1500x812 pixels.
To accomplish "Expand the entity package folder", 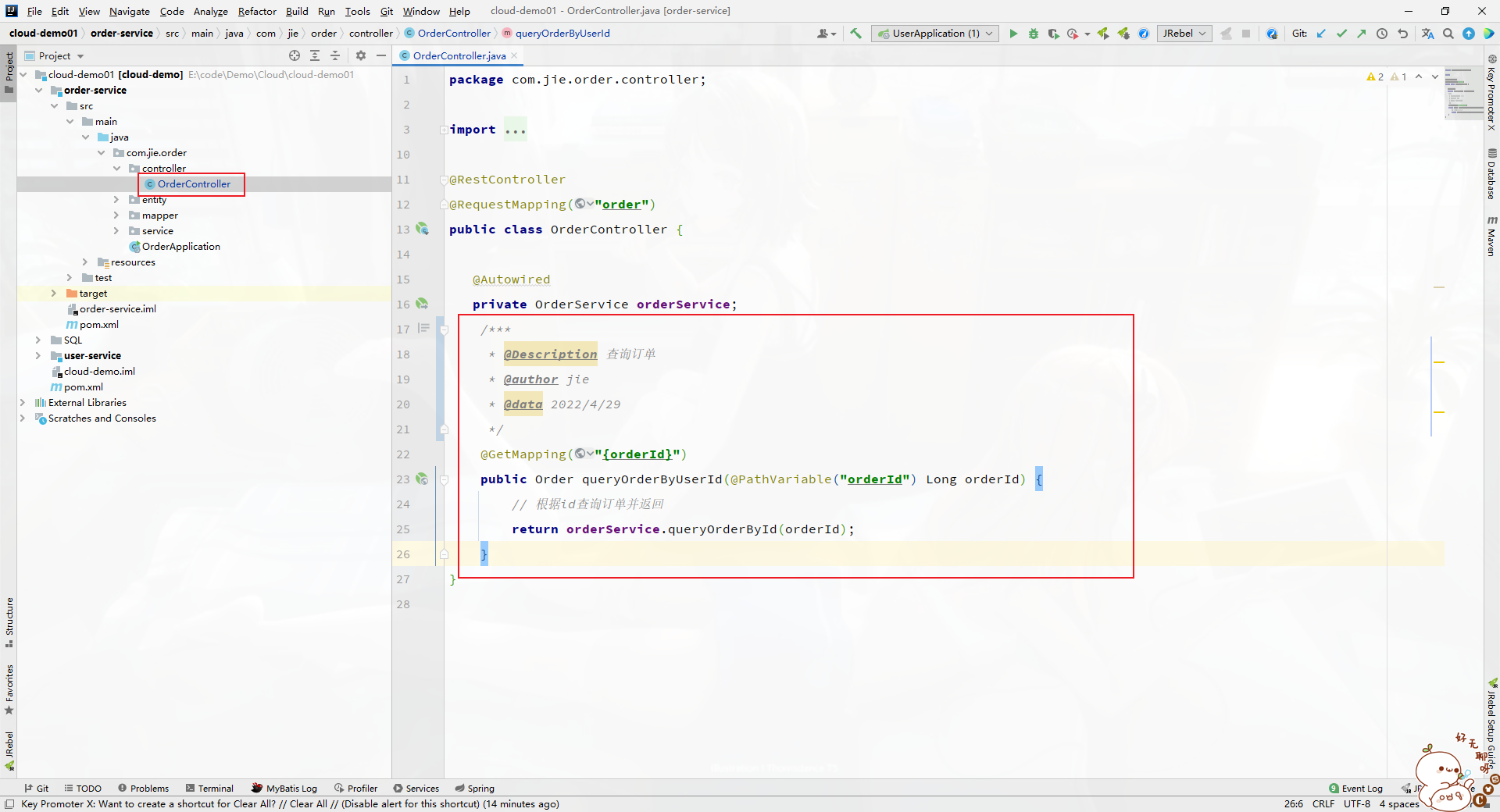I will (x=116, y=200).
